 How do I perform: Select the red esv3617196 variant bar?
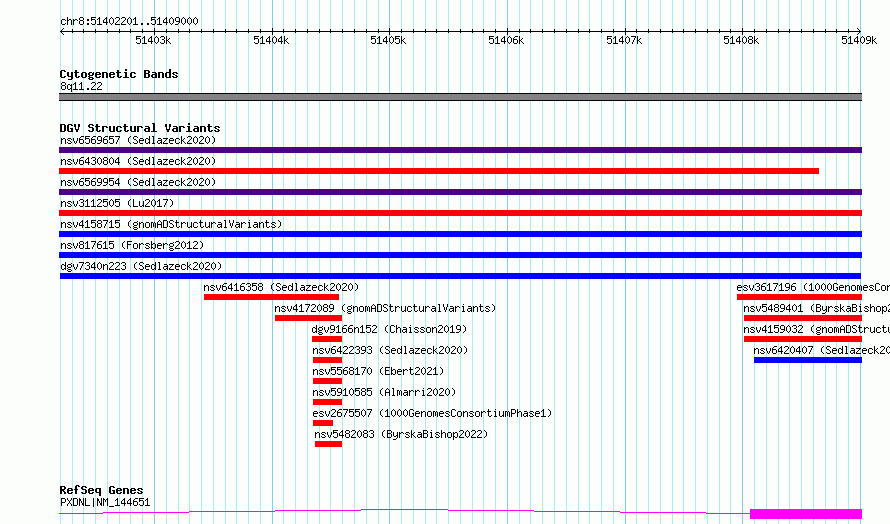tap(799, 297)
